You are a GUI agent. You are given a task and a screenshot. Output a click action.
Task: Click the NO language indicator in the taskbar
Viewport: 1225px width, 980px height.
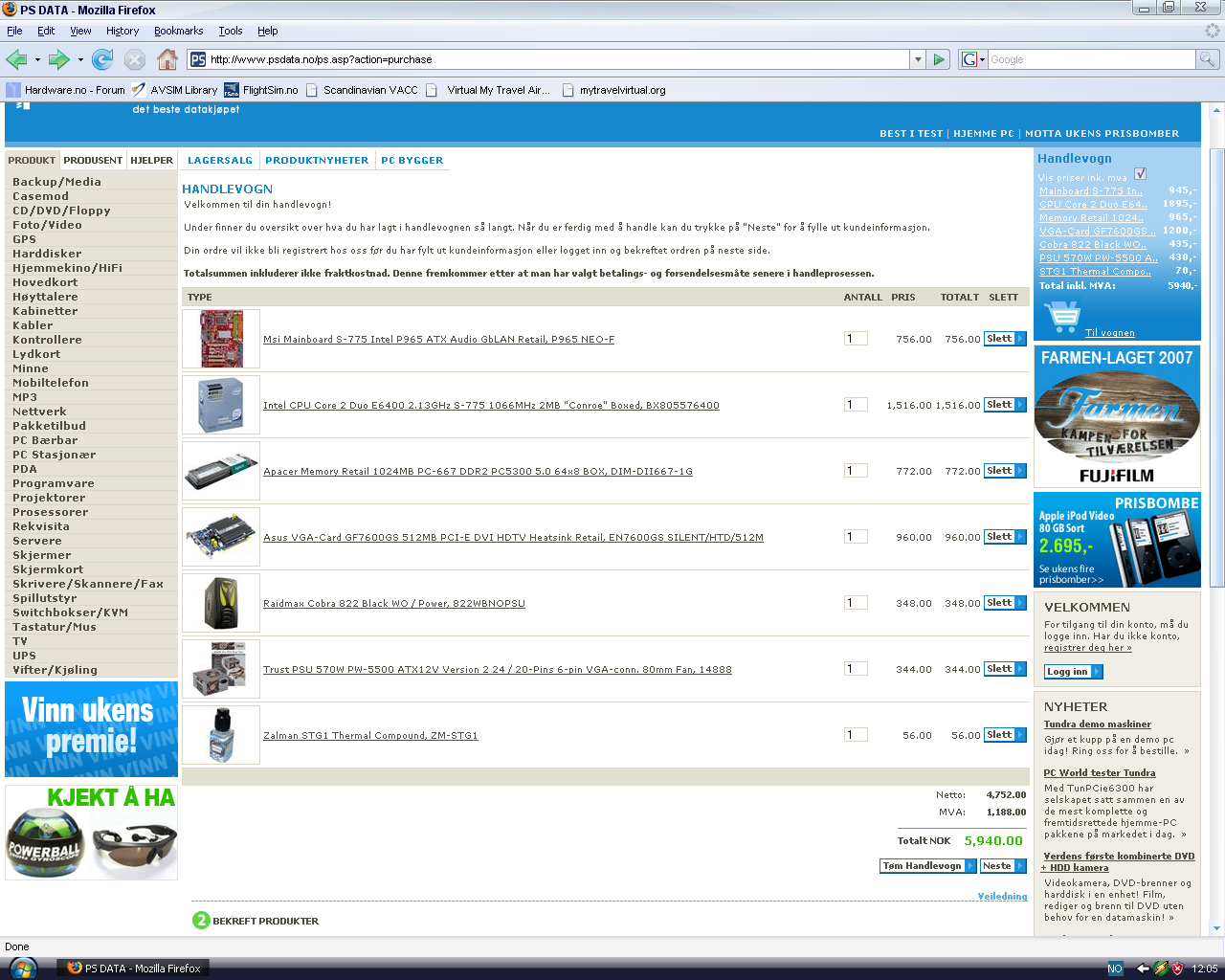point(1115,969)
